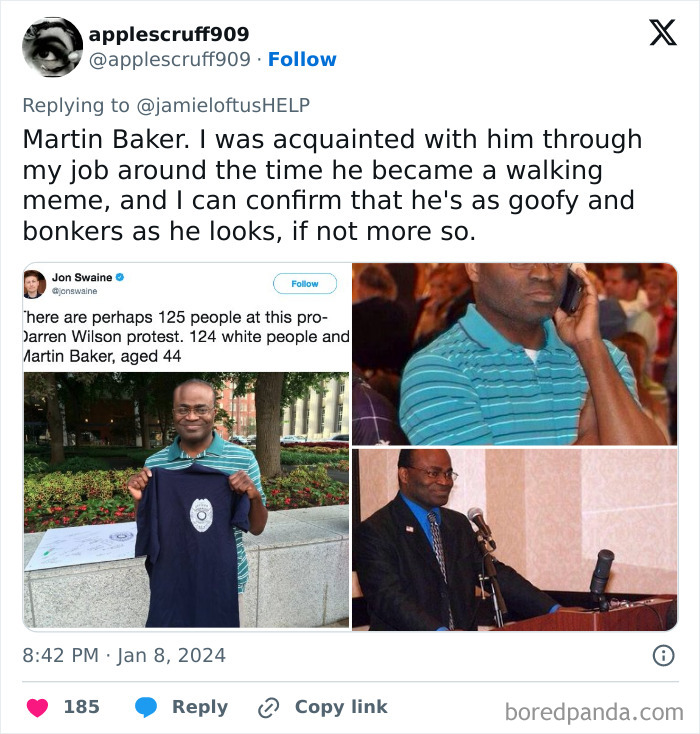This screenshot has height=734, width=700.
Task: Open photo of man at podium
Action: click(x=515, y=540)
